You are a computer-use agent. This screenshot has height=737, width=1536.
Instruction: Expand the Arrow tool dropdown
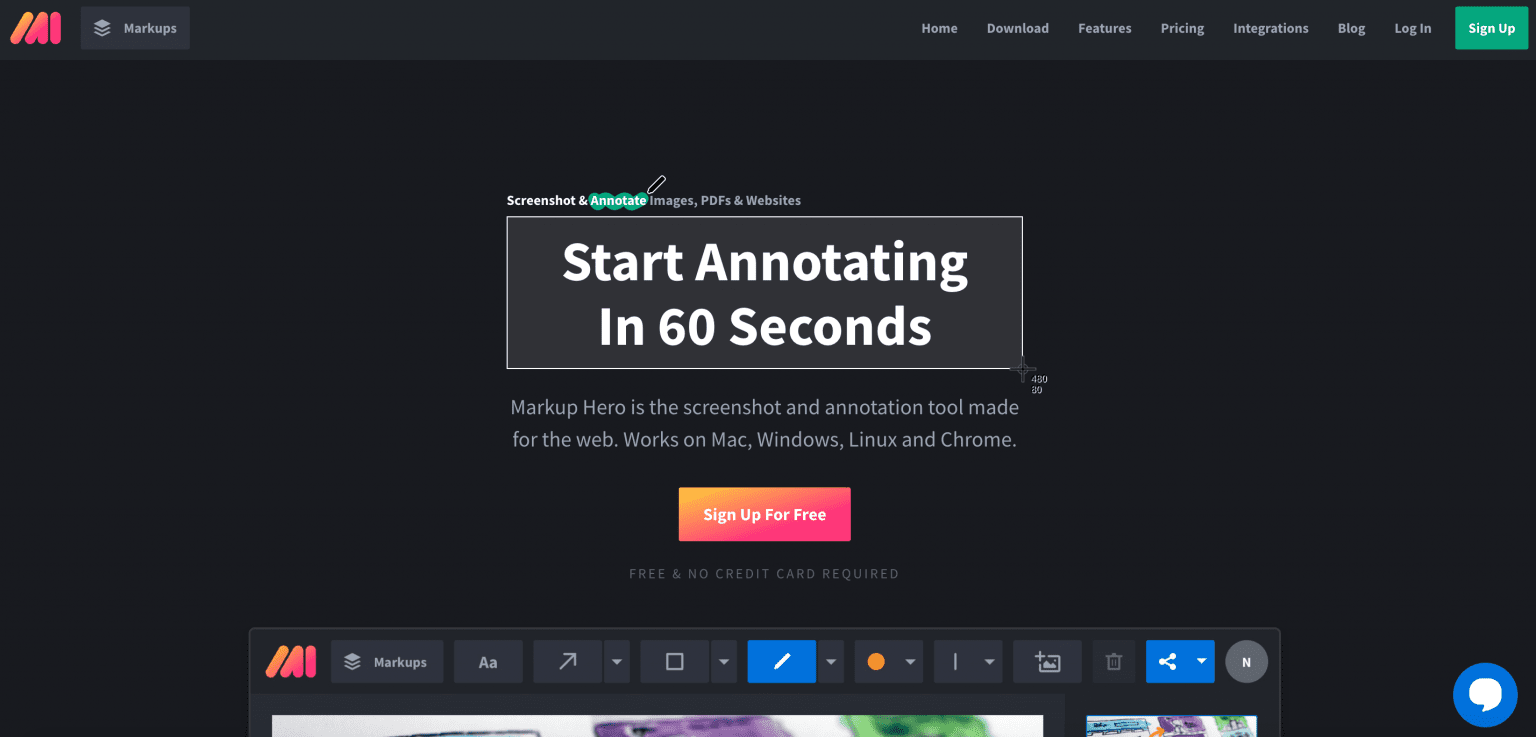point(616,661)
